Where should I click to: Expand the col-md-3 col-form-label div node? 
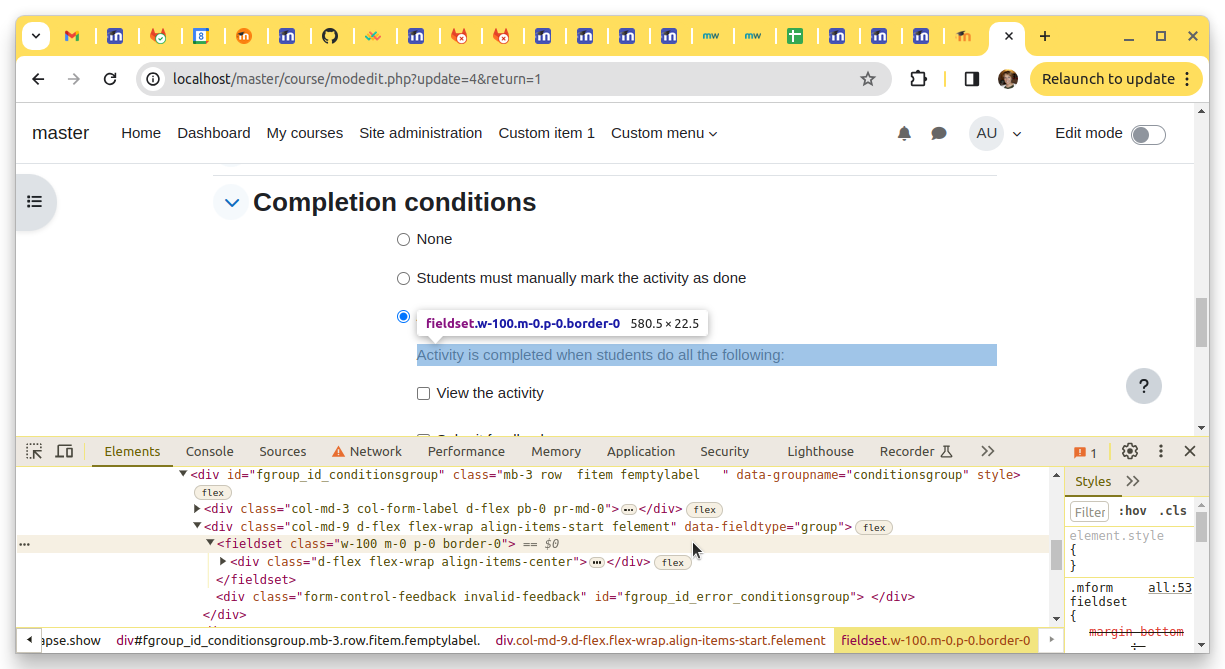[198, 509]
